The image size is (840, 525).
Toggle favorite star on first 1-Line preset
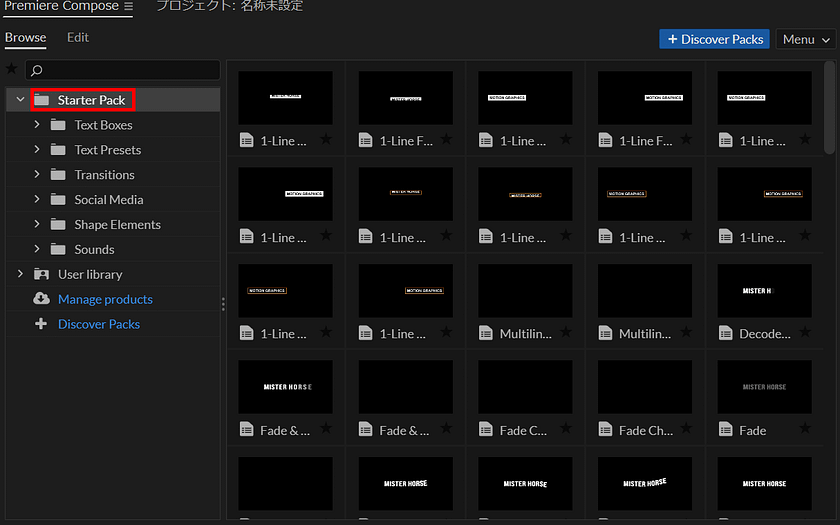[x=326, y=141]
